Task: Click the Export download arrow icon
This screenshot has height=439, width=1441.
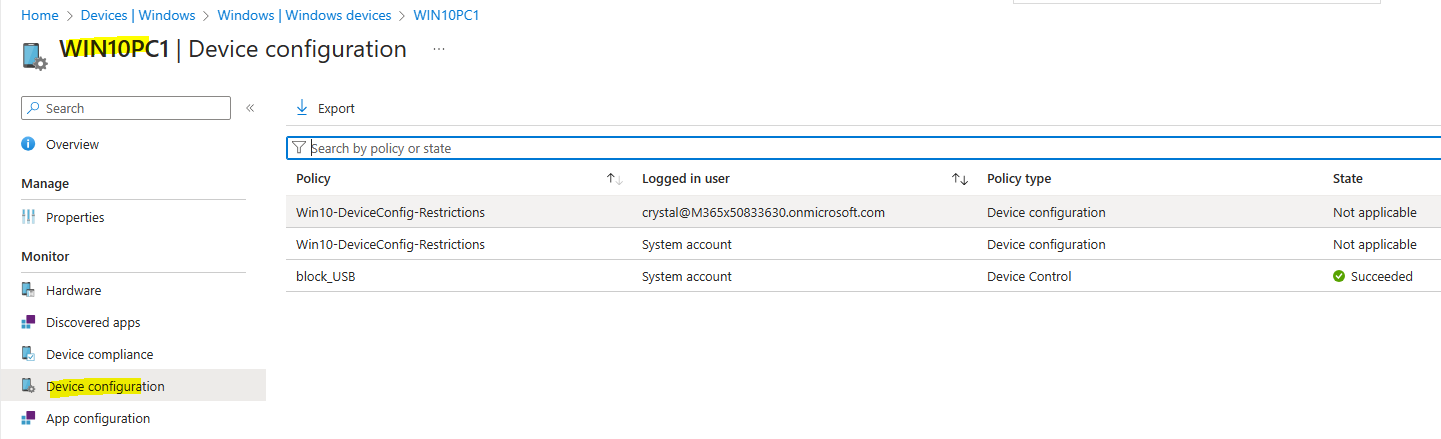Action: coord(302,108)
